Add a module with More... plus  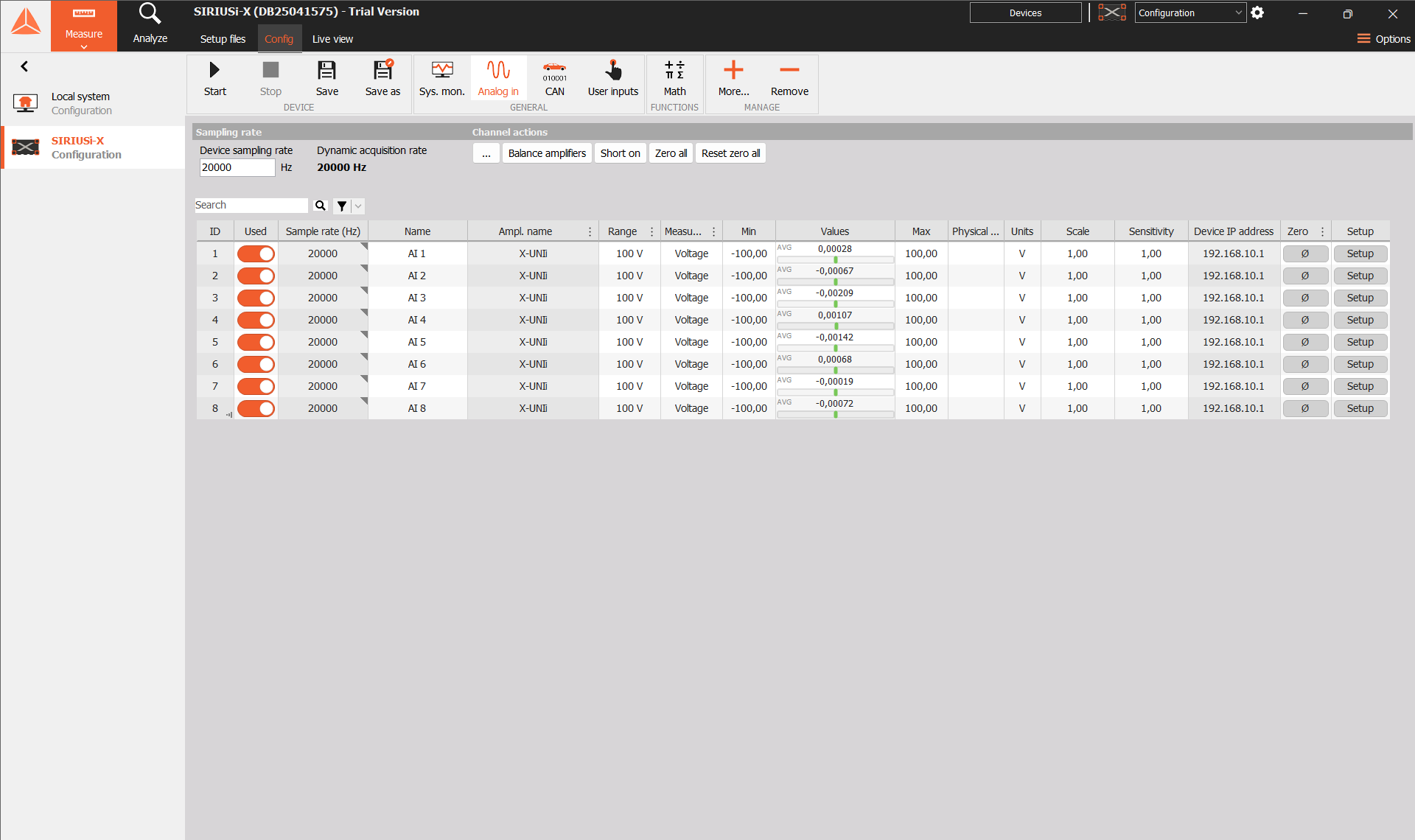[x=733, y=70]
